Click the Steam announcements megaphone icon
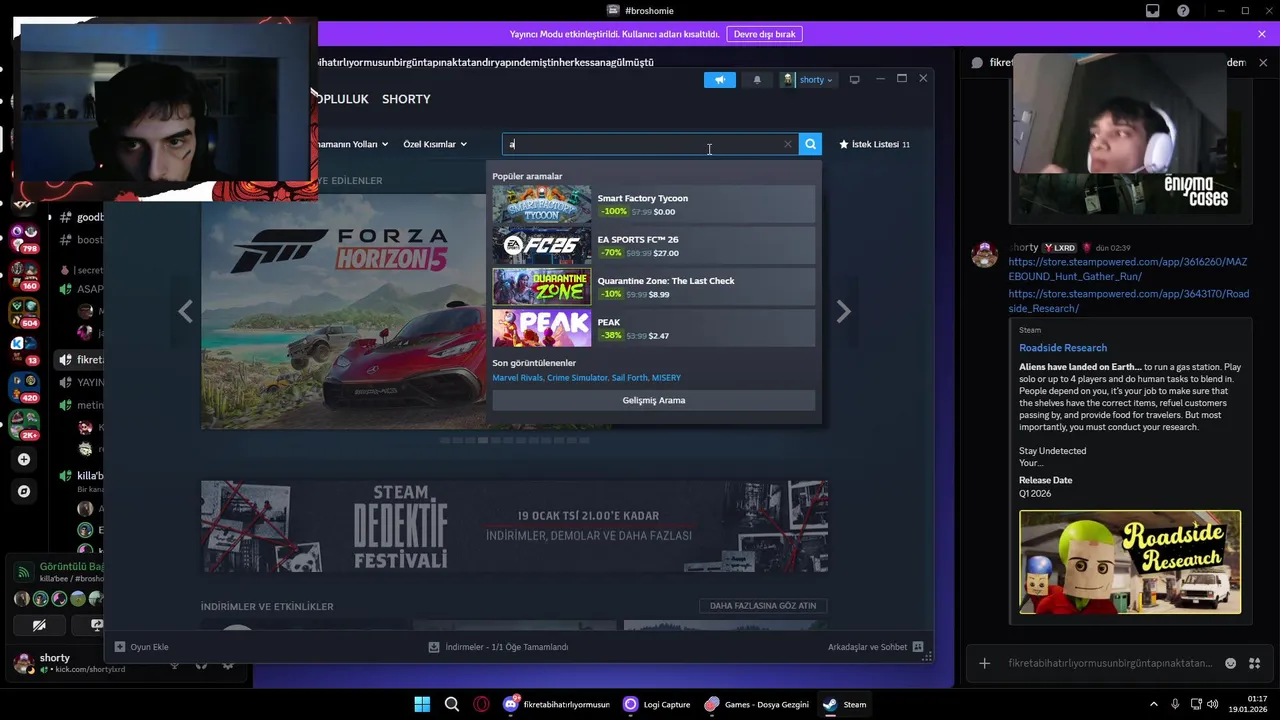 (719, 80)
